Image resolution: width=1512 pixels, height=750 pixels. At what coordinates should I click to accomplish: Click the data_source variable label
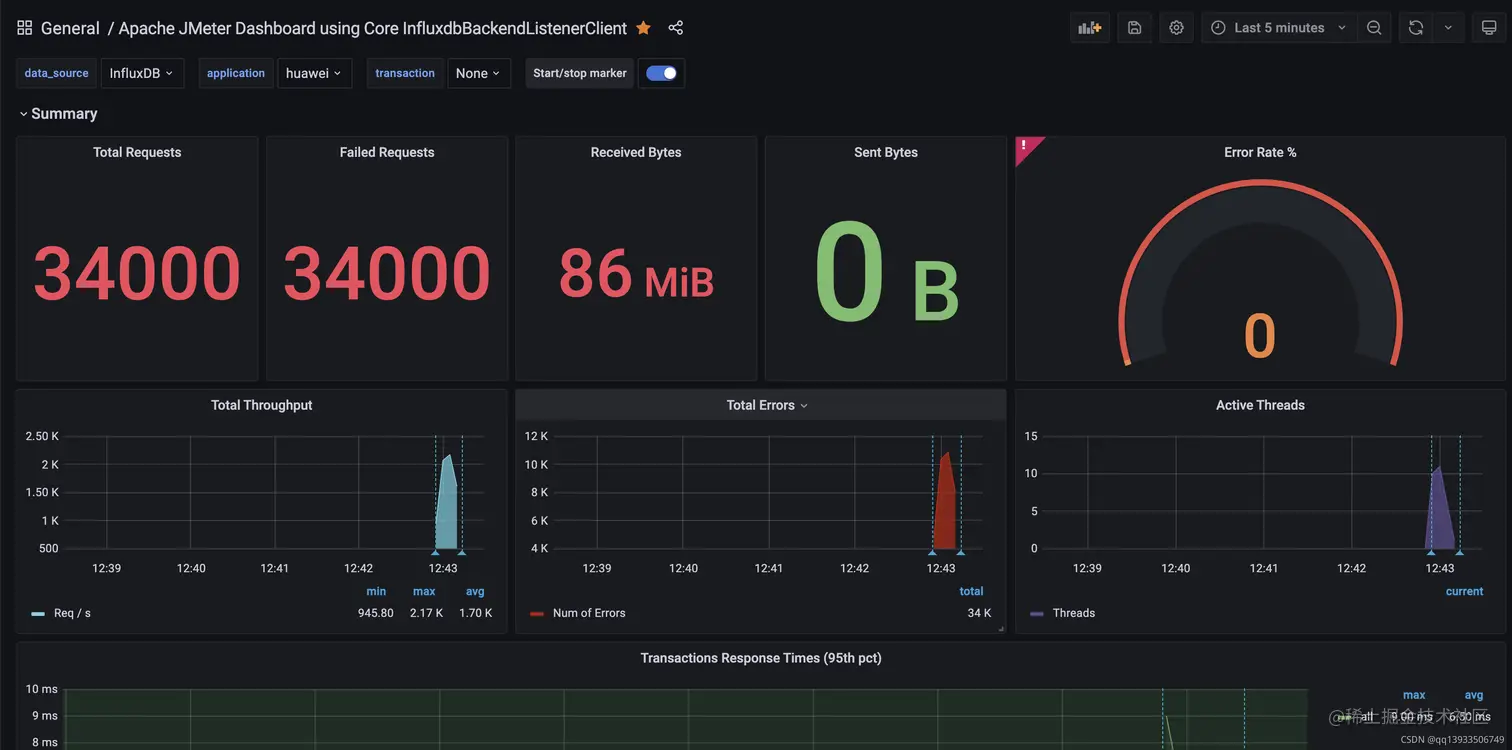[x=56, y=73]
